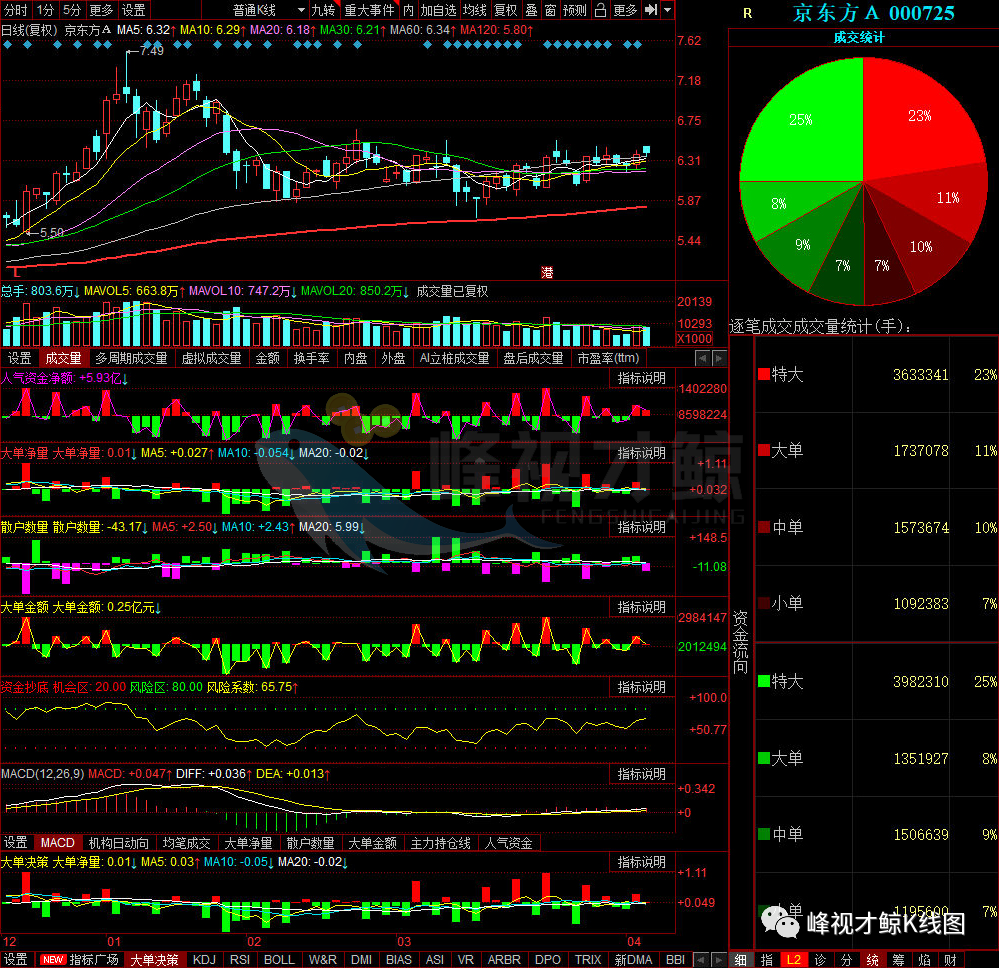Click 加自选 to add to watchlist

[438, 10]
